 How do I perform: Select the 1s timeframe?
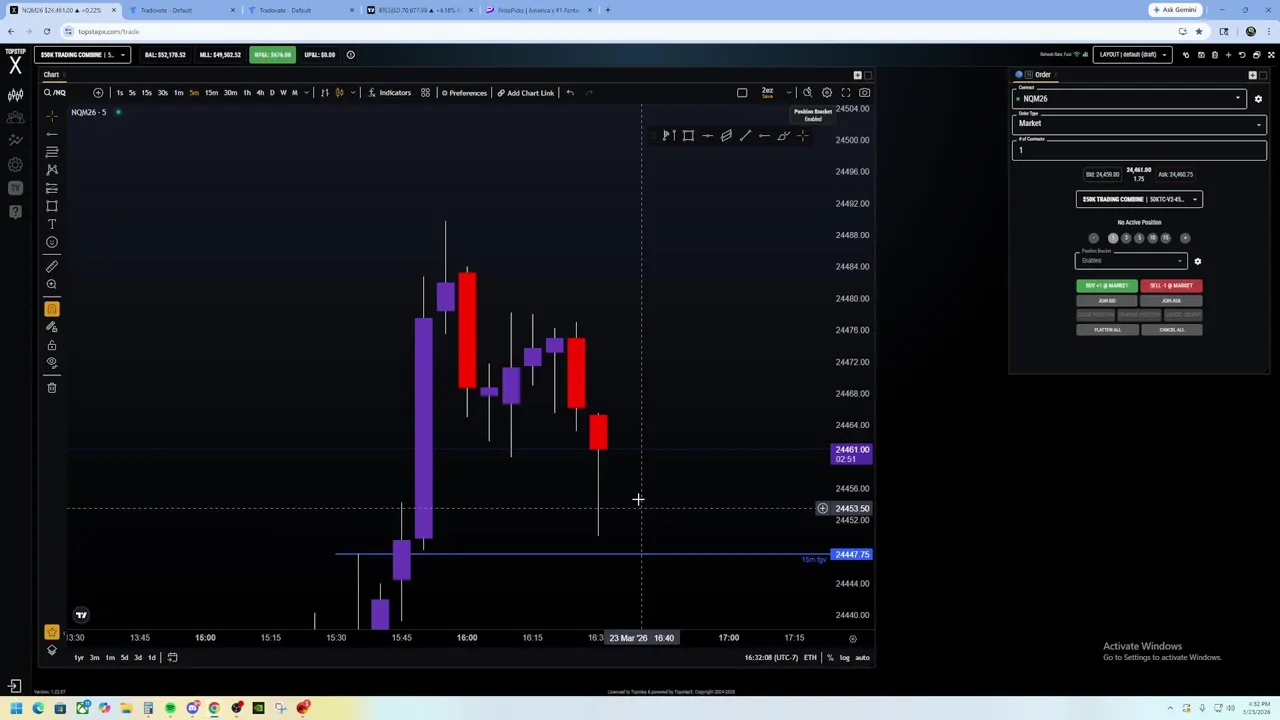119,93
